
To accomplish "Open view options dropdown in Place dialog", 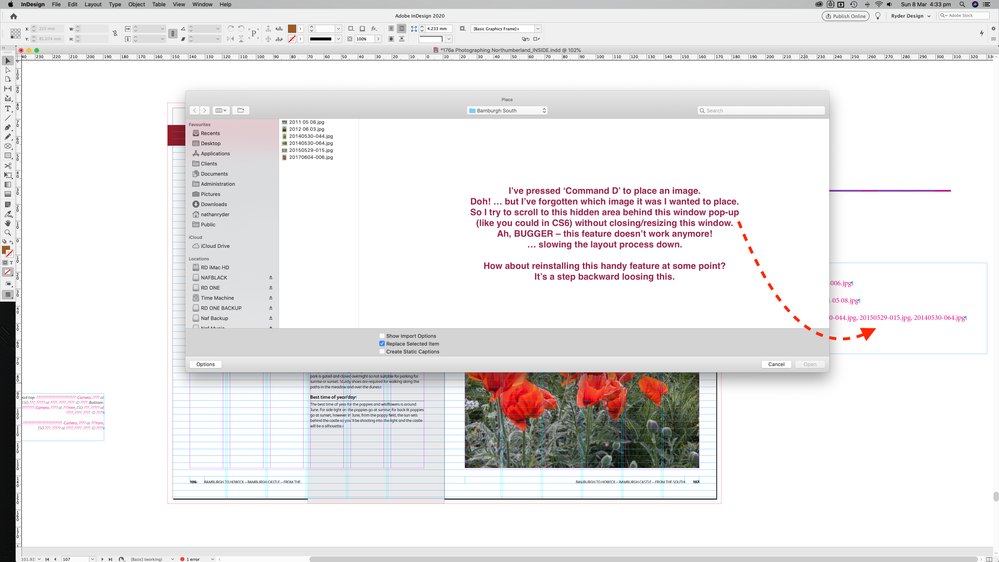I will (x=220, y=110).
